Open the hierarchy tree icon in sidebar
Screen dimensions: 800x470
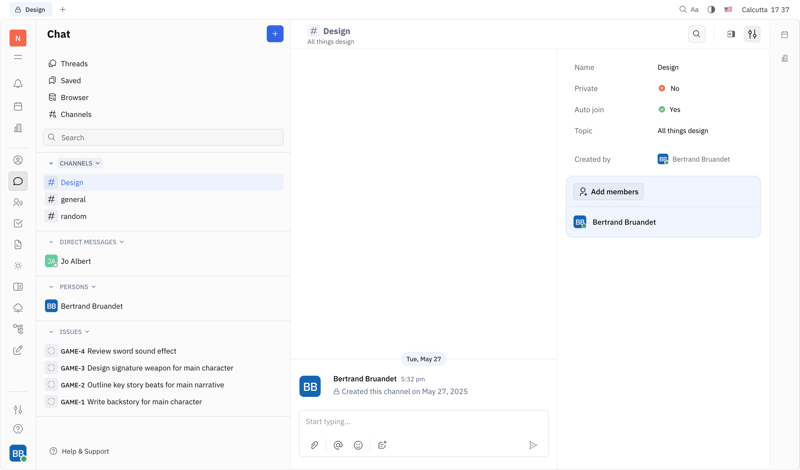click(x=18, y=329)
